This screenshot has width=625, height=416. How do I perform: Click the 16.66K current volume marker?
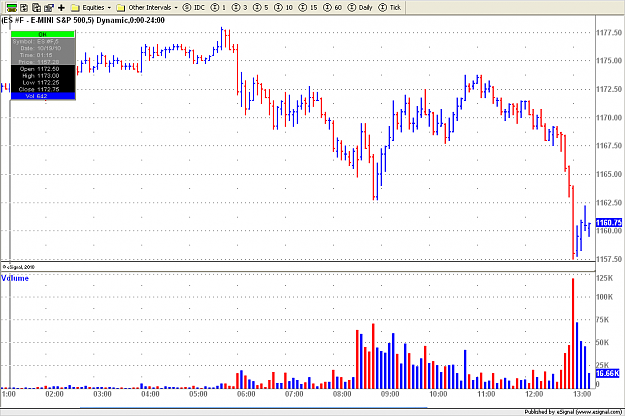607,373
